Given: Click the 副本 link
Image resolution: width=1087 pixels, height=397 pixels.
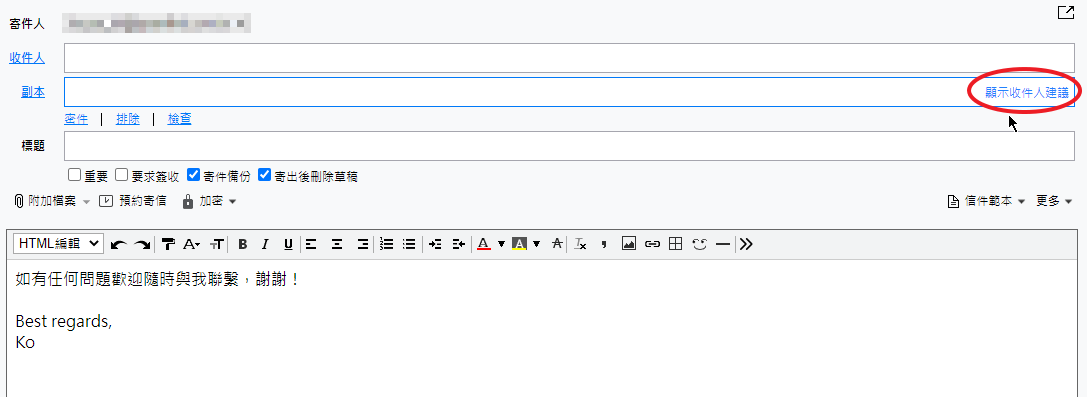Looking at the screenshot, I should click(33, 92).
